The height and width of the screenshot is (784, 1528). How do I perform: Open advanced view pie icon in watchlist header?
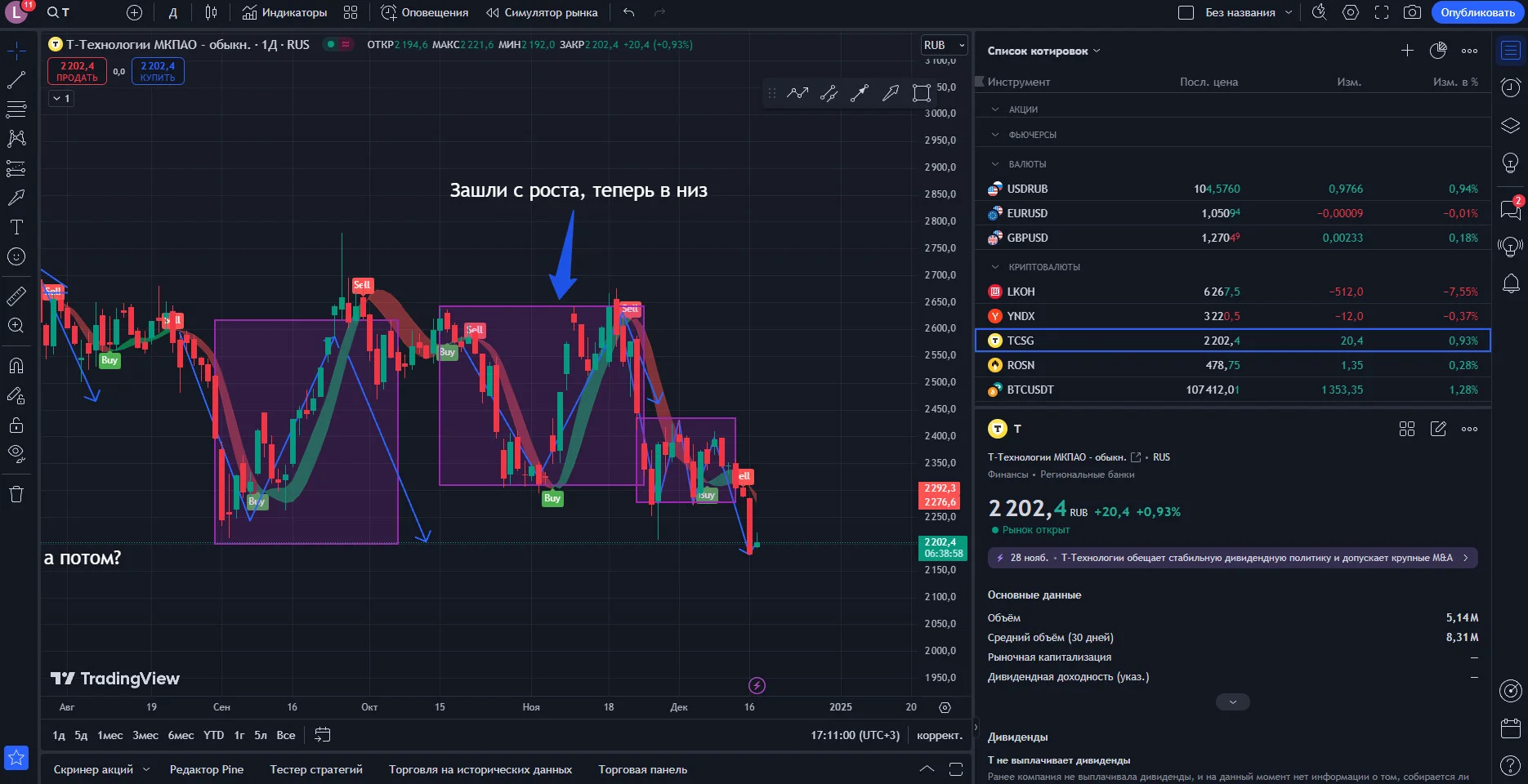point(1438,51)
